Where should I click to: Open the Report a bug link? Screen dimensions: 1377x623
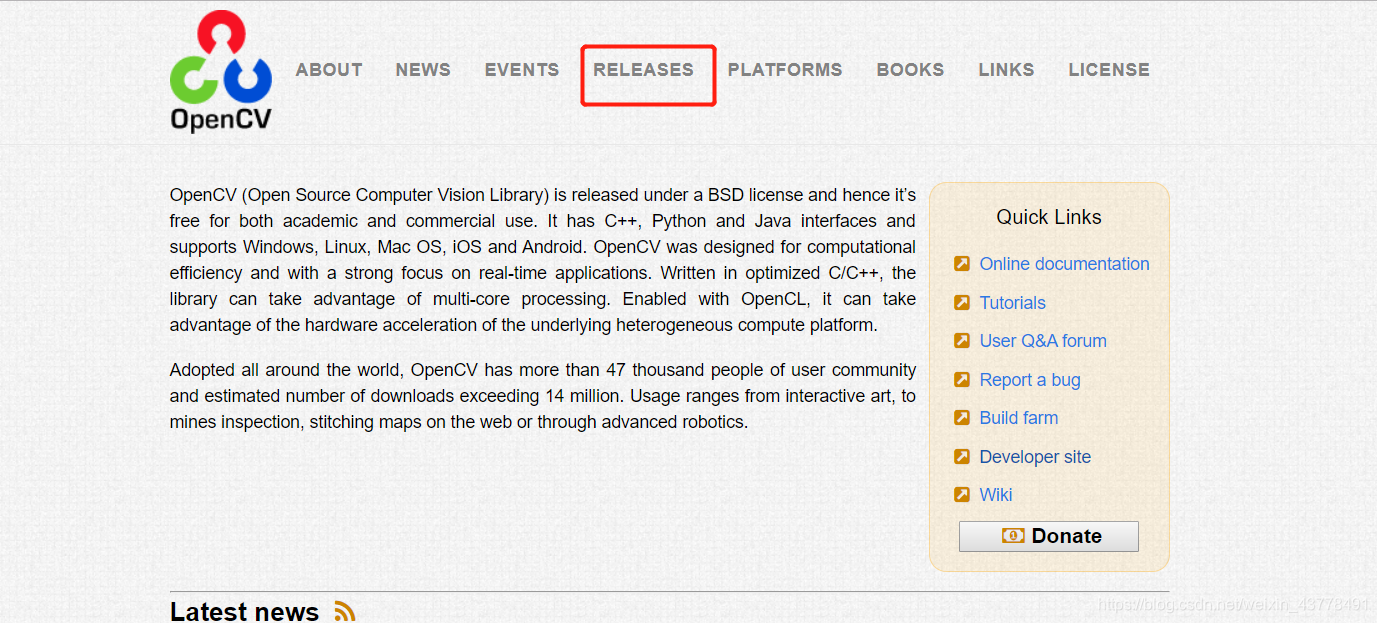point(1030,380)
